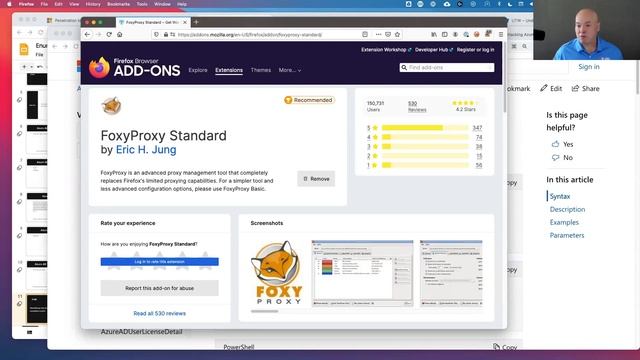Screen dimensions: 640x360
Task: Open the History menu
Action: pyautogui.click(x=93, y=4)
